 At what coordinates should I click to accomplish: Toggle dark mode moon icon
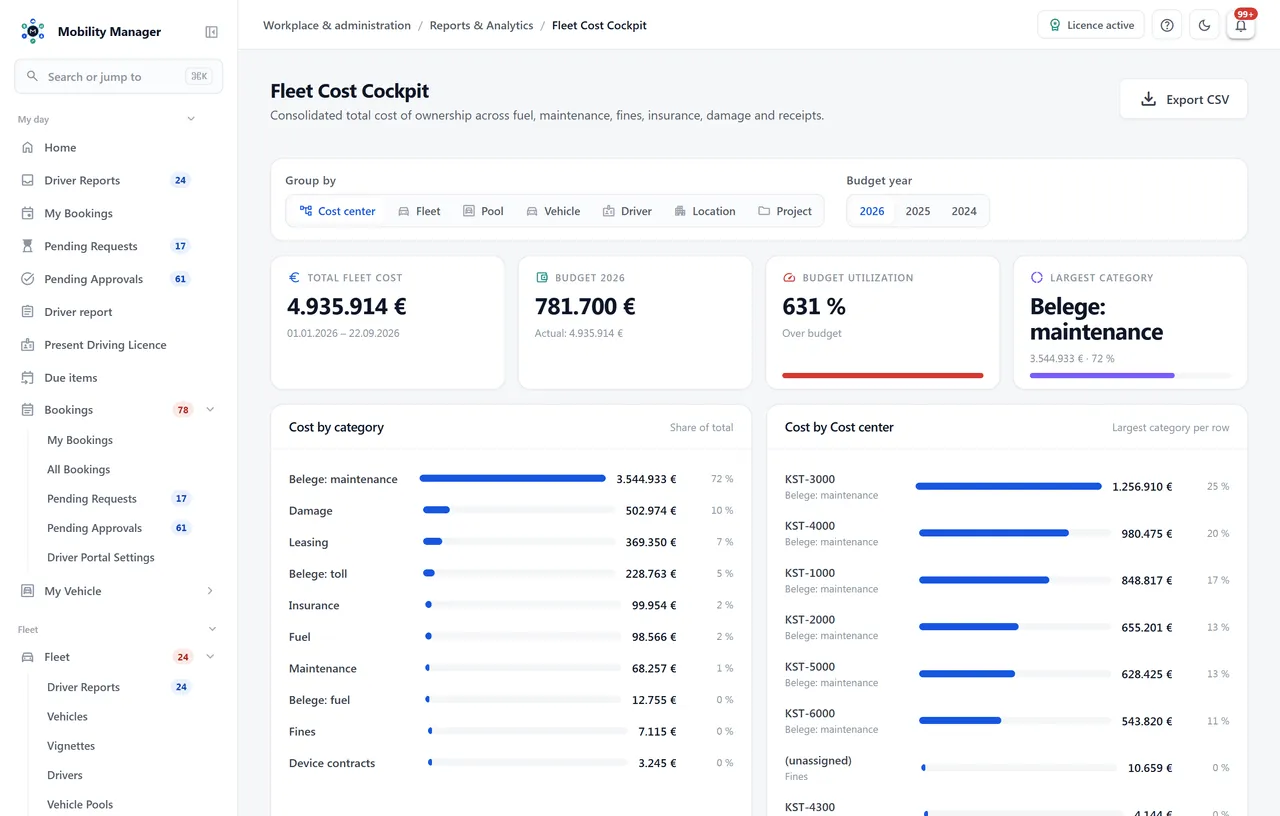coord(1204,25)
